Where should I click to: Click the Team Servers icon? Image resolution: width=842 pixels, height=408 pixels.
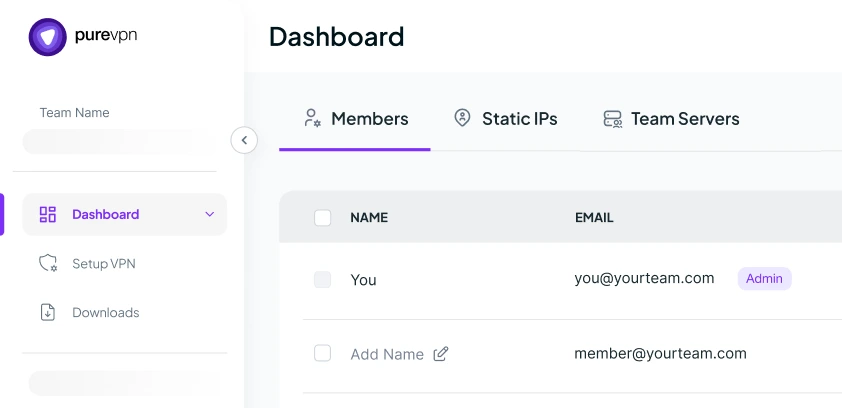612,119
